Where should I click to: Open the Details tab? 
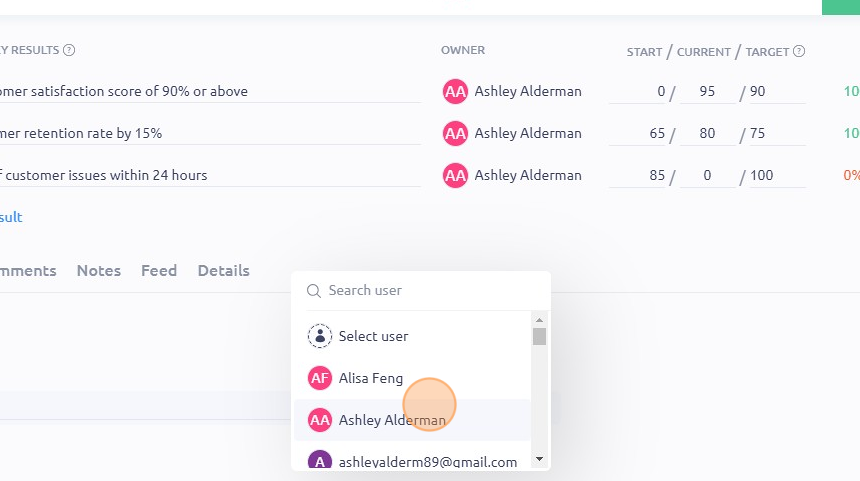pyautogui.click(x=224, y=270)
